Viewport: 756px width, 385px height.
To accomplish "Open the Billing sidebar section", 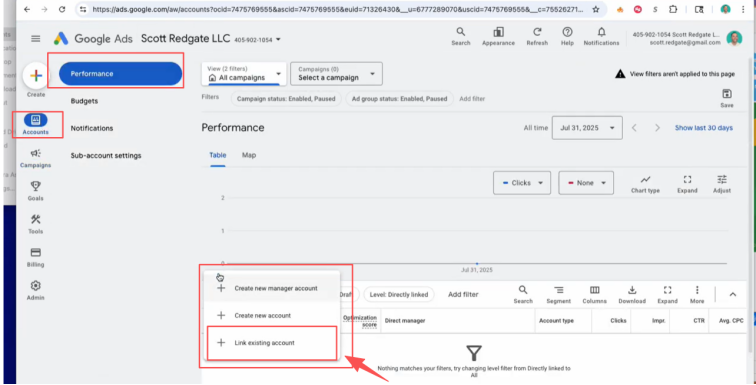I will click(36, 257).
